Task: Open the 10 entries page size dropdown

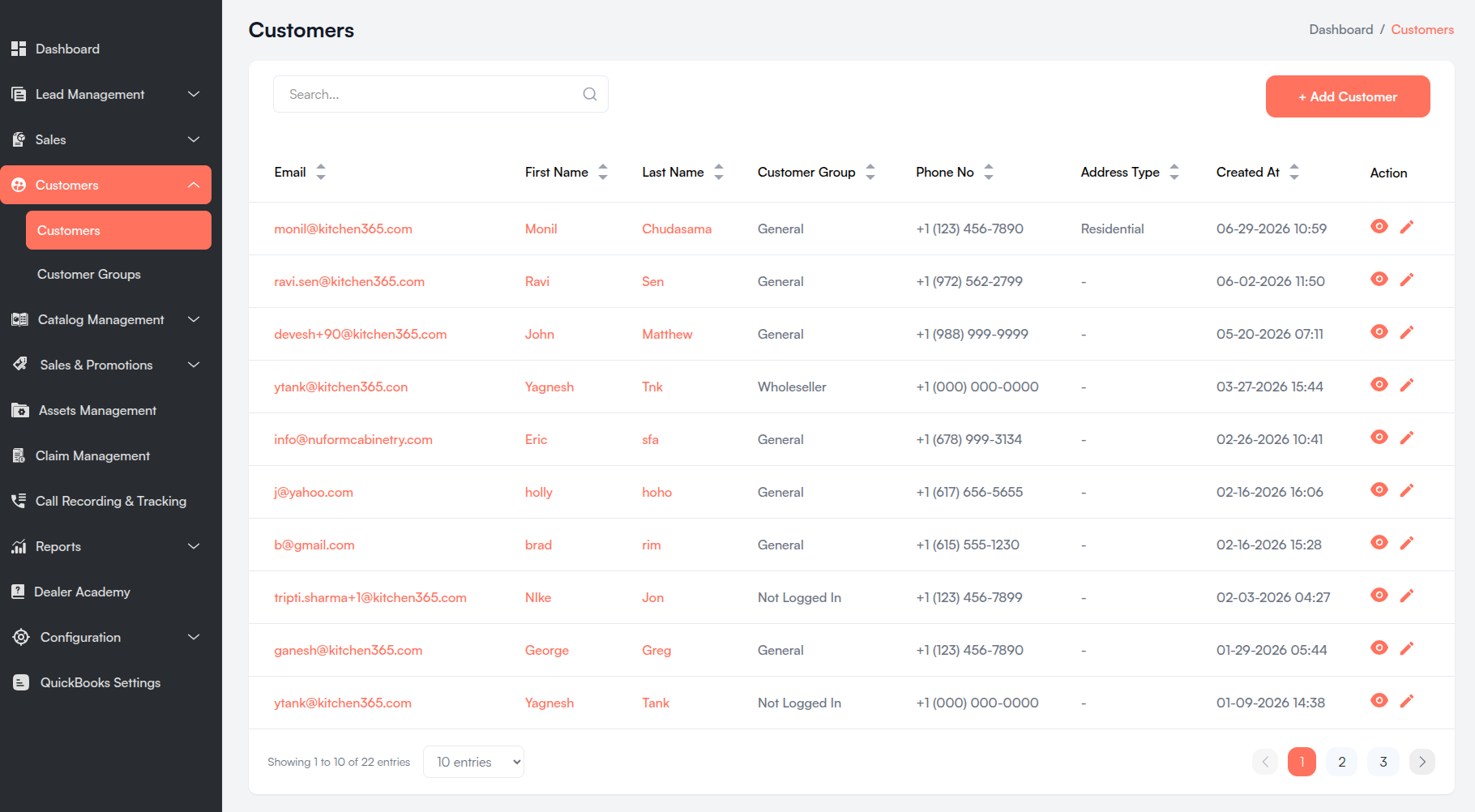Action: tap(473, 762)
